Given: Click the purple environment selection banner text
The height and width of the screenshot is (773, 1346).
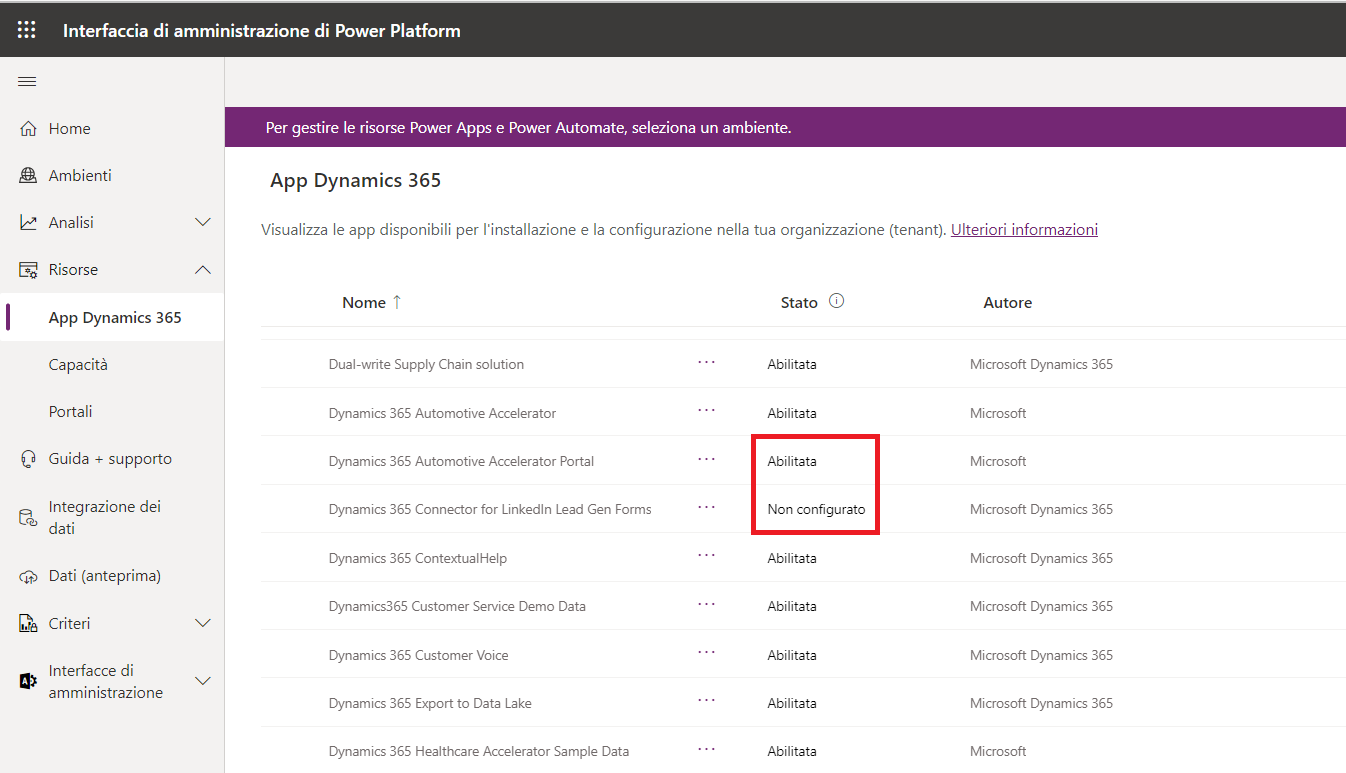Looking at the screenshot, I should pyautogui.click(x=528, y=128).
